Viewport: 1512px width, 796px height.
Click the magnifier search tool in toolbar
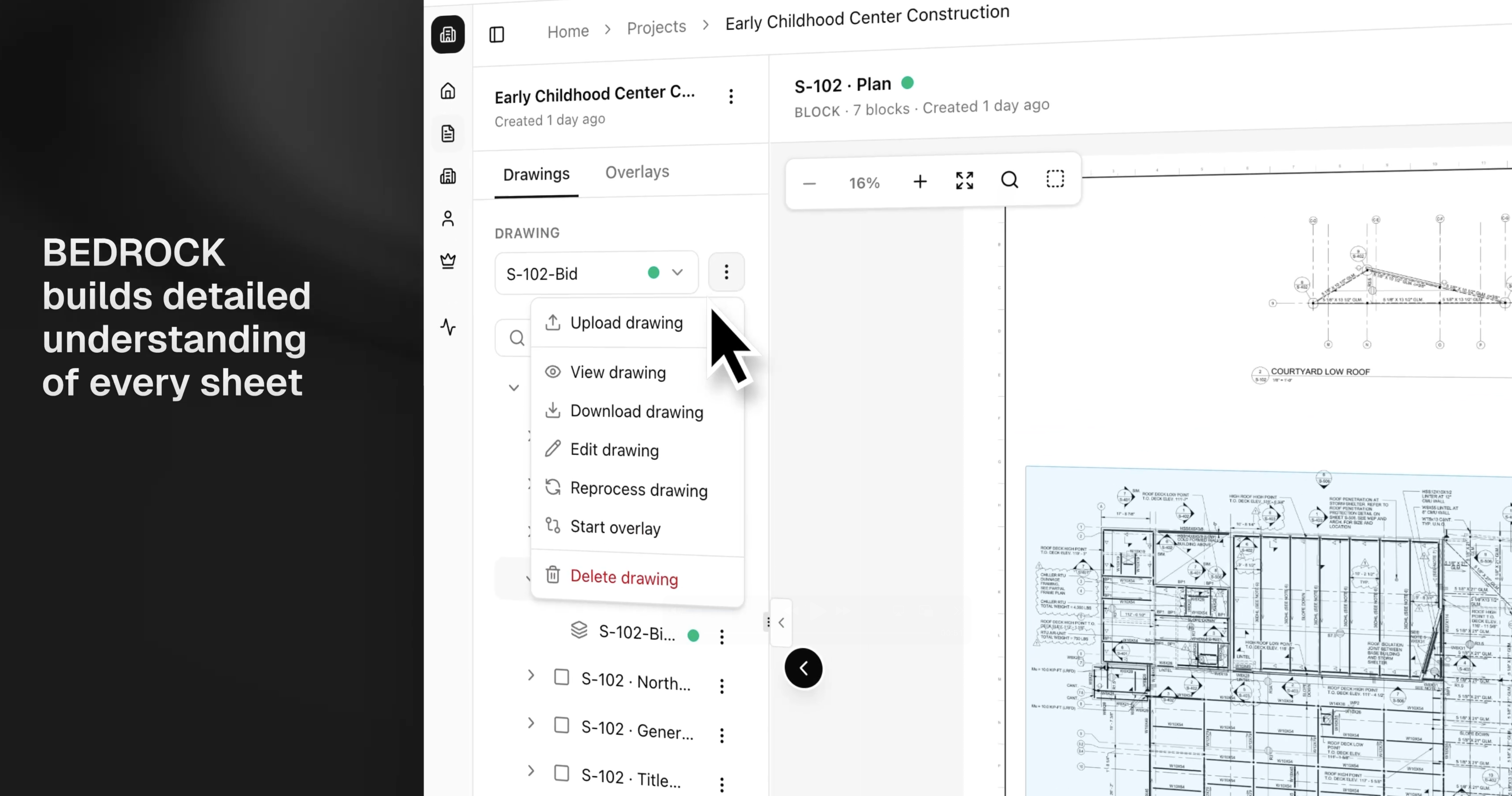tap(1009, 179)
